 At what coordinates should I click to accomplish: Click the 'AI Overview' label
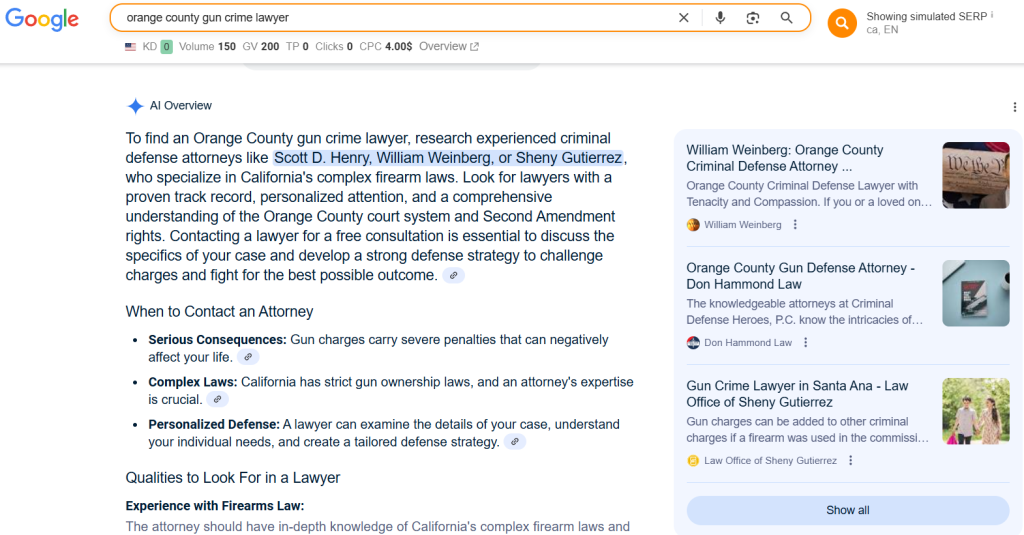coord(181,106)
